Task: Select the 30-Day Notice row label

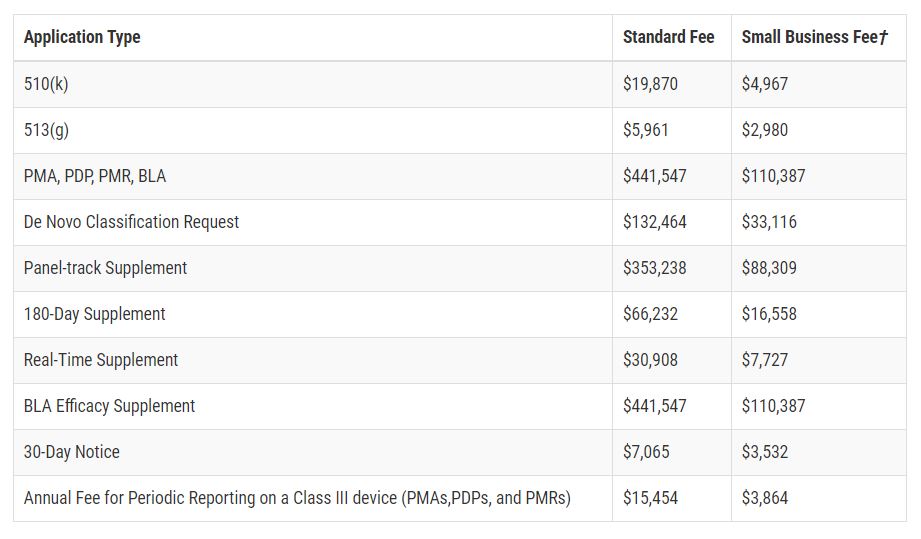Action: 72,452
